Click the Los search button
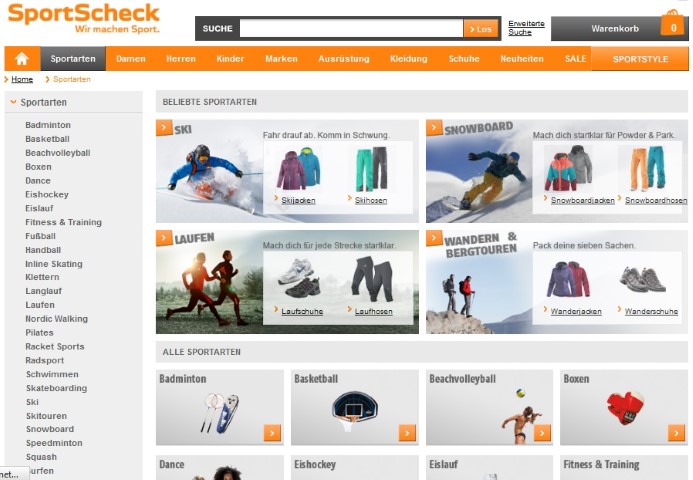The image size is (693, 480). (x=481, y=29)
